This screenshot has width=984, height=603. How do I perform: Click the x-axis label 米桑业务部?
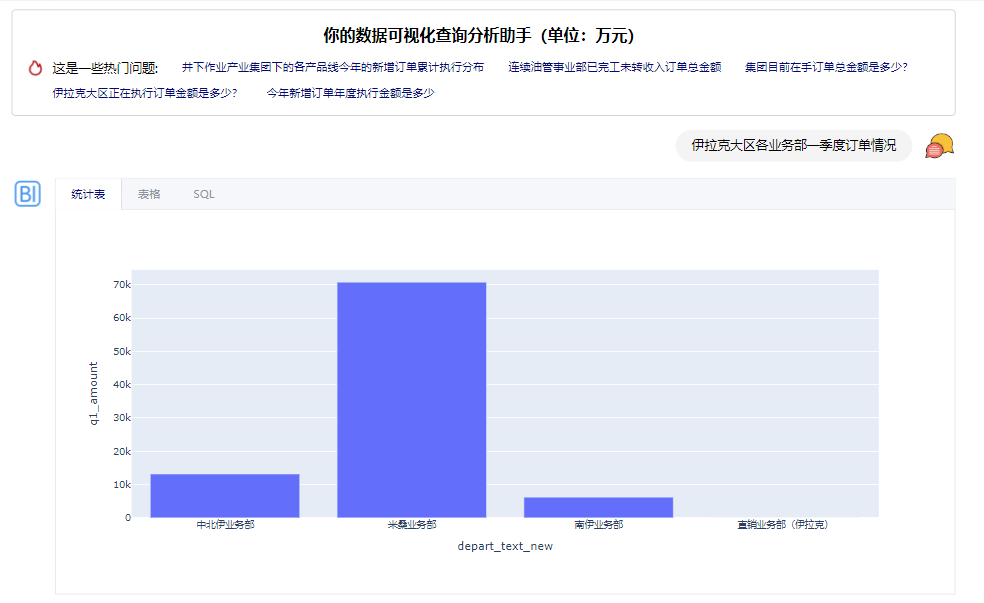coord(412,525)
